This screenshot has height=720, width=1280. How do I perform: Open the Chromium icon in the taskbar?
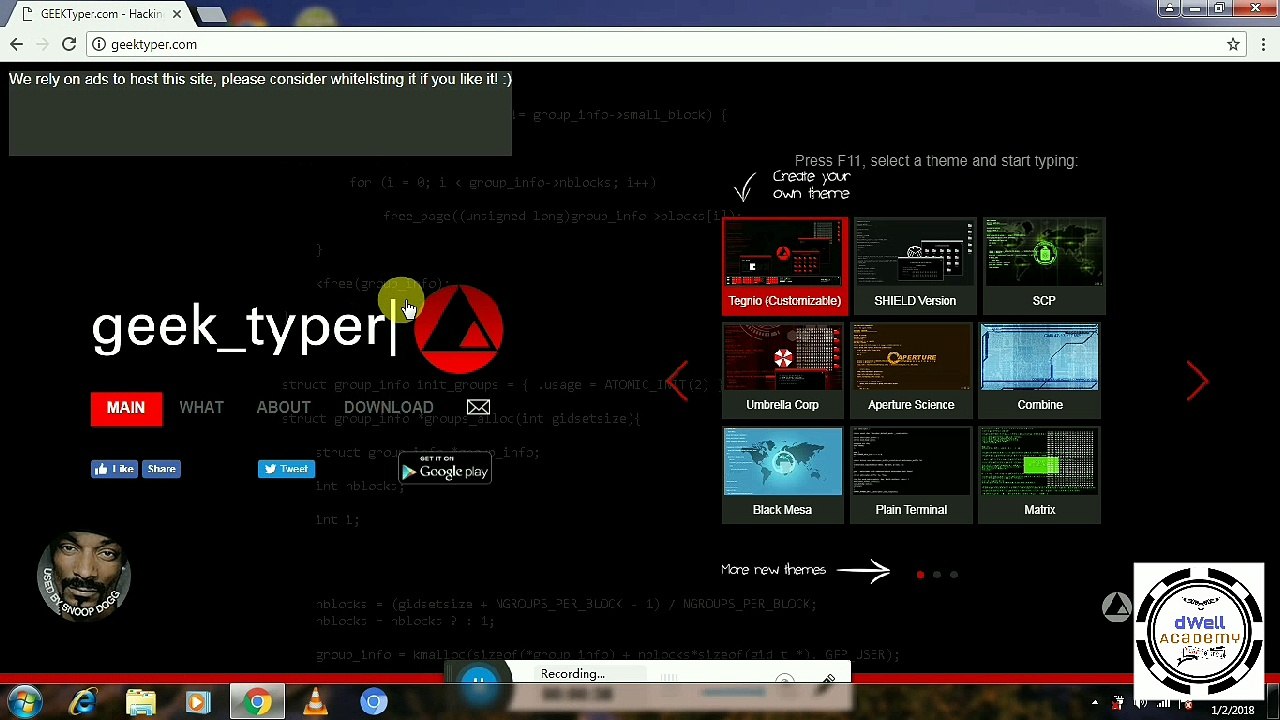[x=373, y=703]
